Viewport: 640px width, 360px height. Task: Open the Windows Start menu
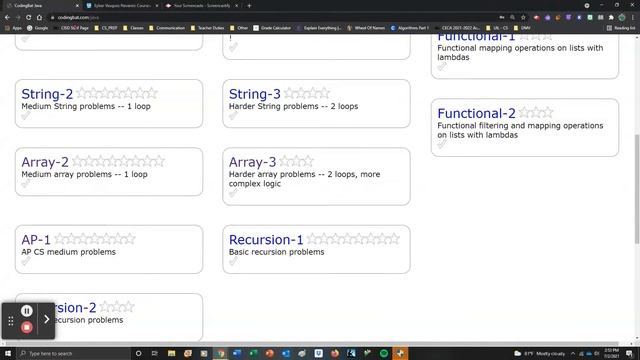click(8, 353)
